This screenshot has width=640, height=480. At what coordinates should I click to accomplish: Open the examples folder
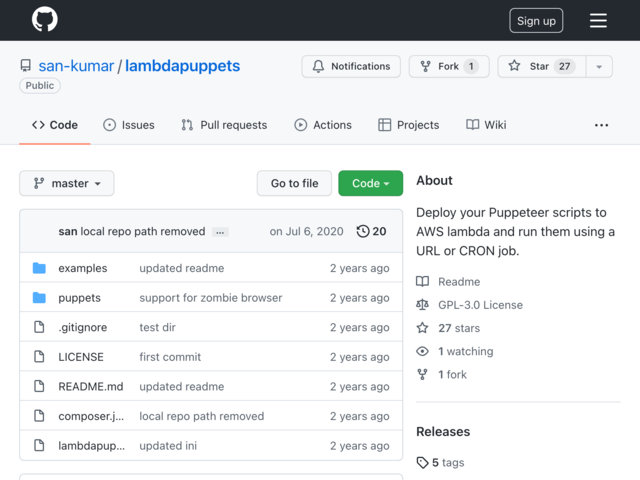pyautogui.click(x=83, y=268)
